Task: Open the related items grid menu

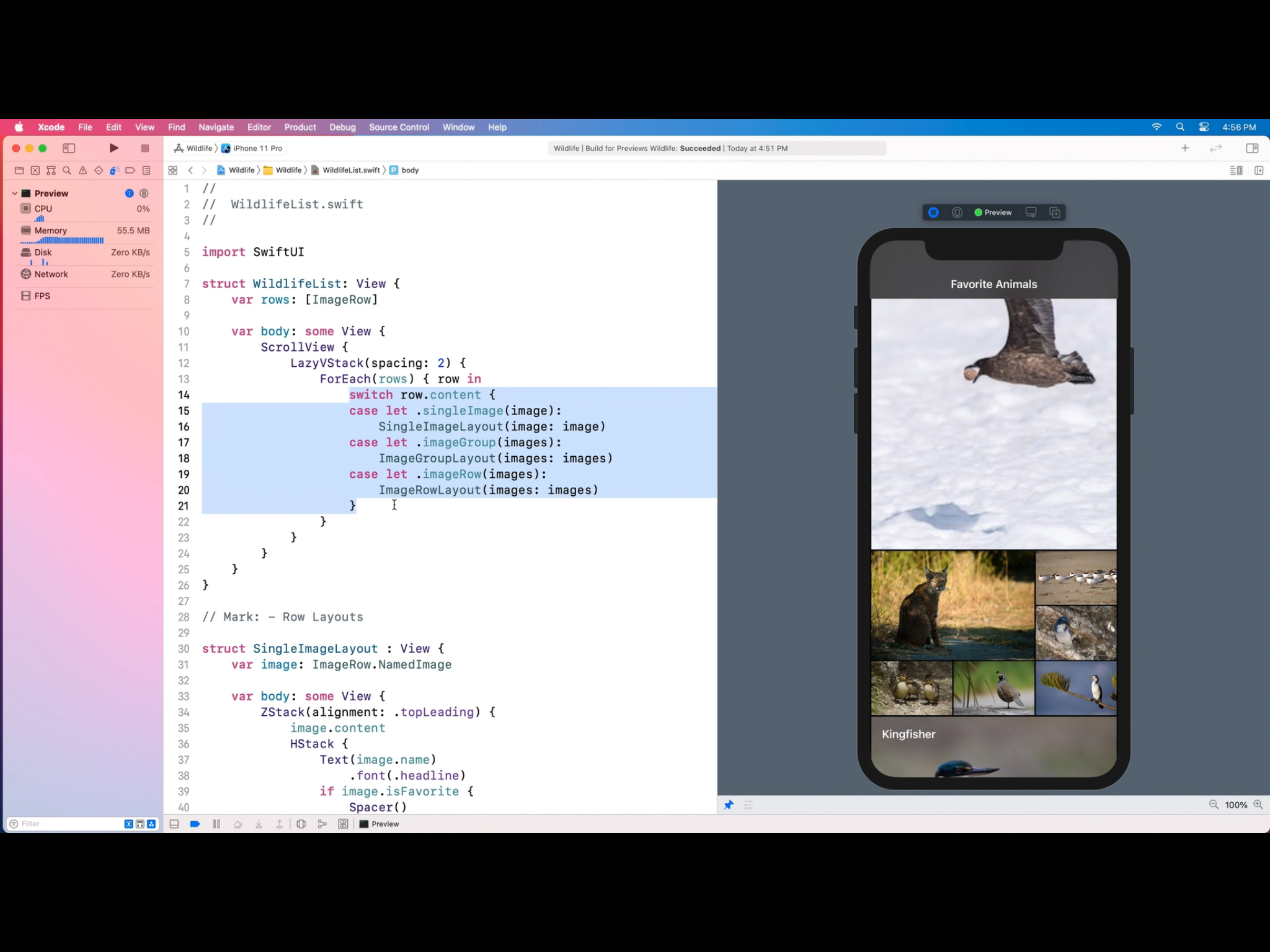Action: [x=173, y=170]
